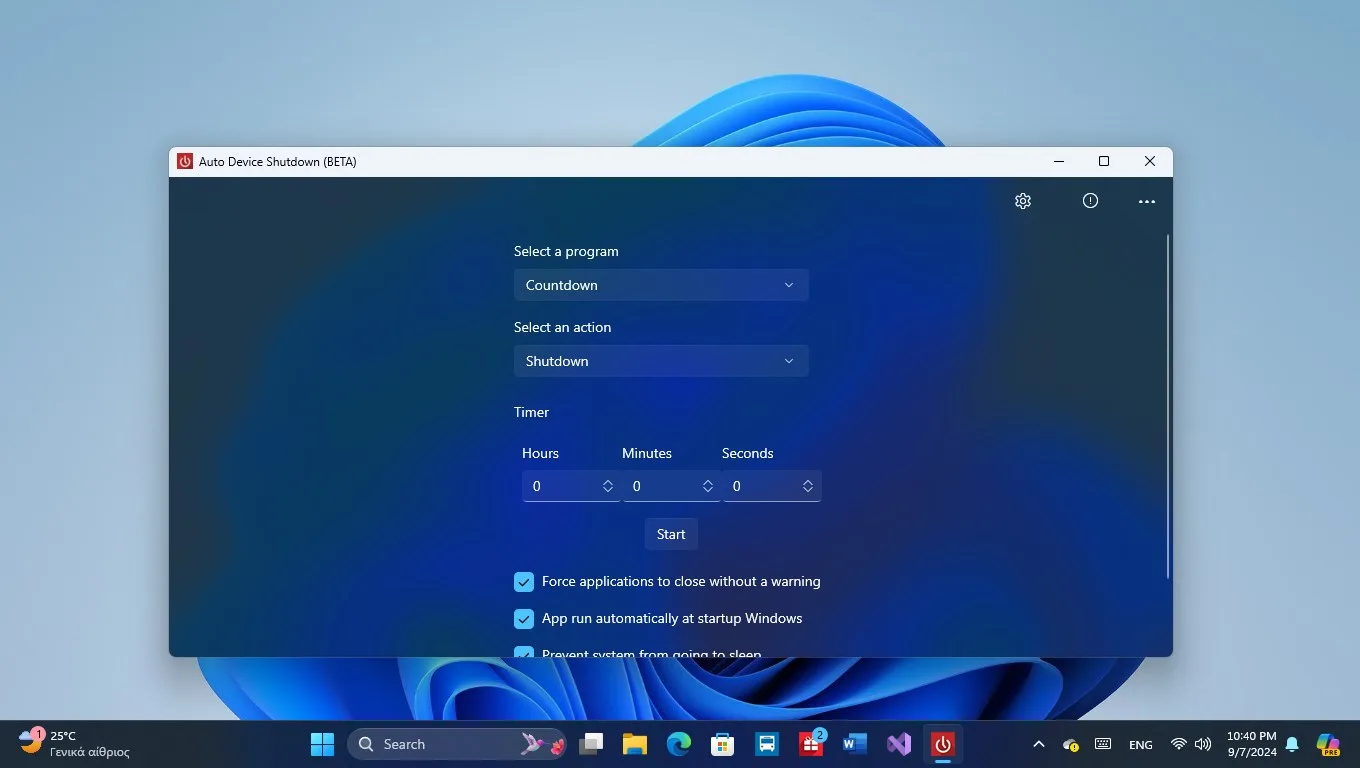
Task: Open the weather widget showing 25°C
Action: pyautogui.click(x=75, y=743)
